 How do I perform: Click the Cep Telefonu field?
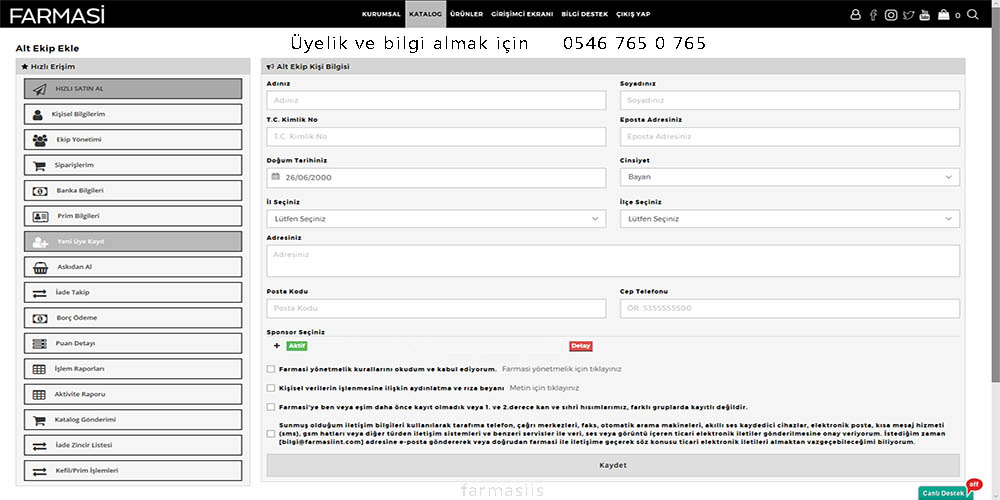point(790,308)
